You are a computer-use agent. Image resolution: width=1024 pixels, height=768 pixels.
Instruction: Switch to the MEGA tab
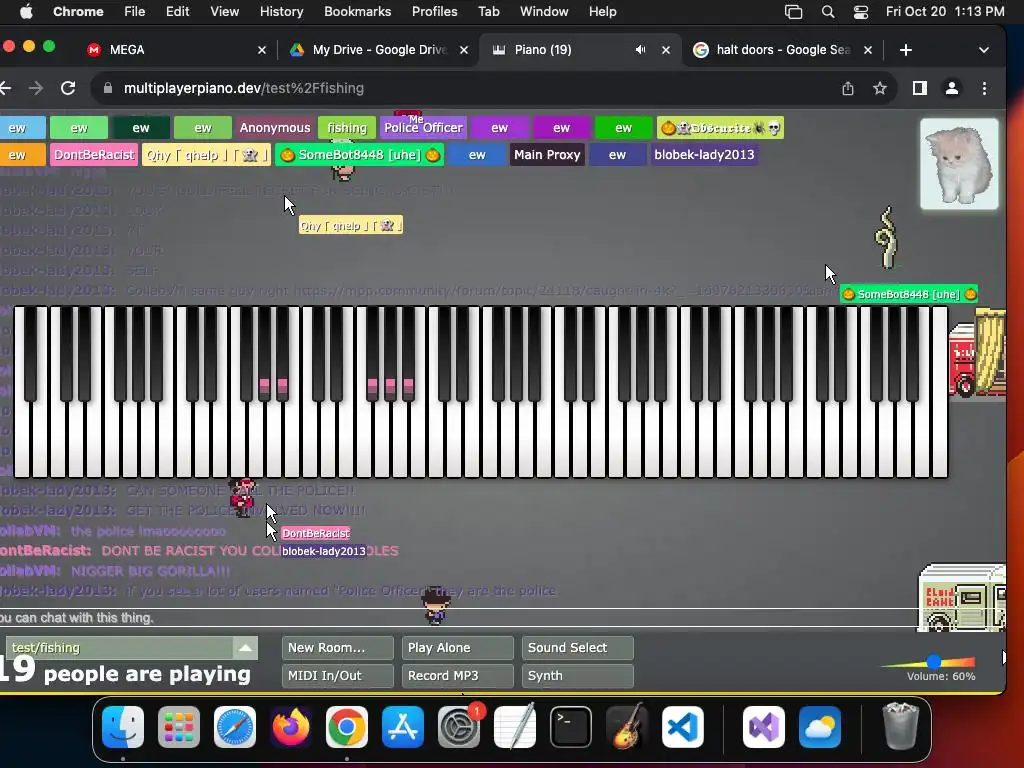click(x=176, y=50)
